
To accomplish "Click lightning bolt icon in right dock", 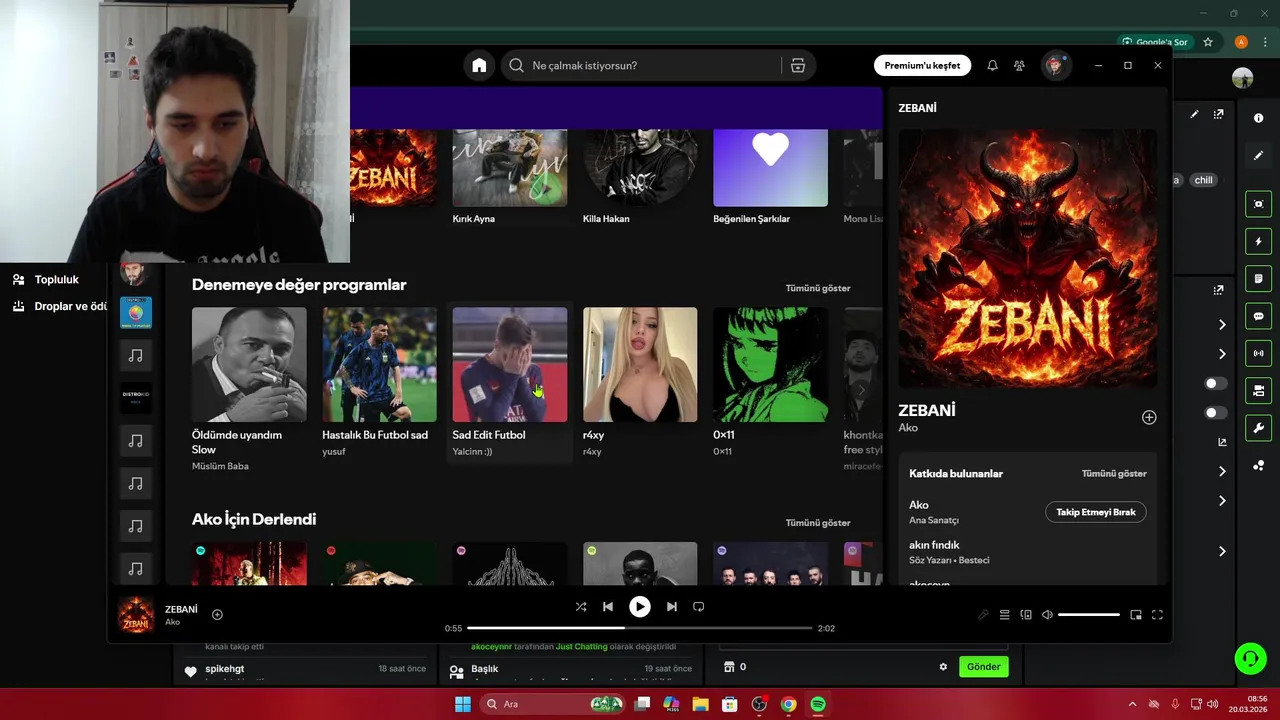I will click(x=1258, y=241).
